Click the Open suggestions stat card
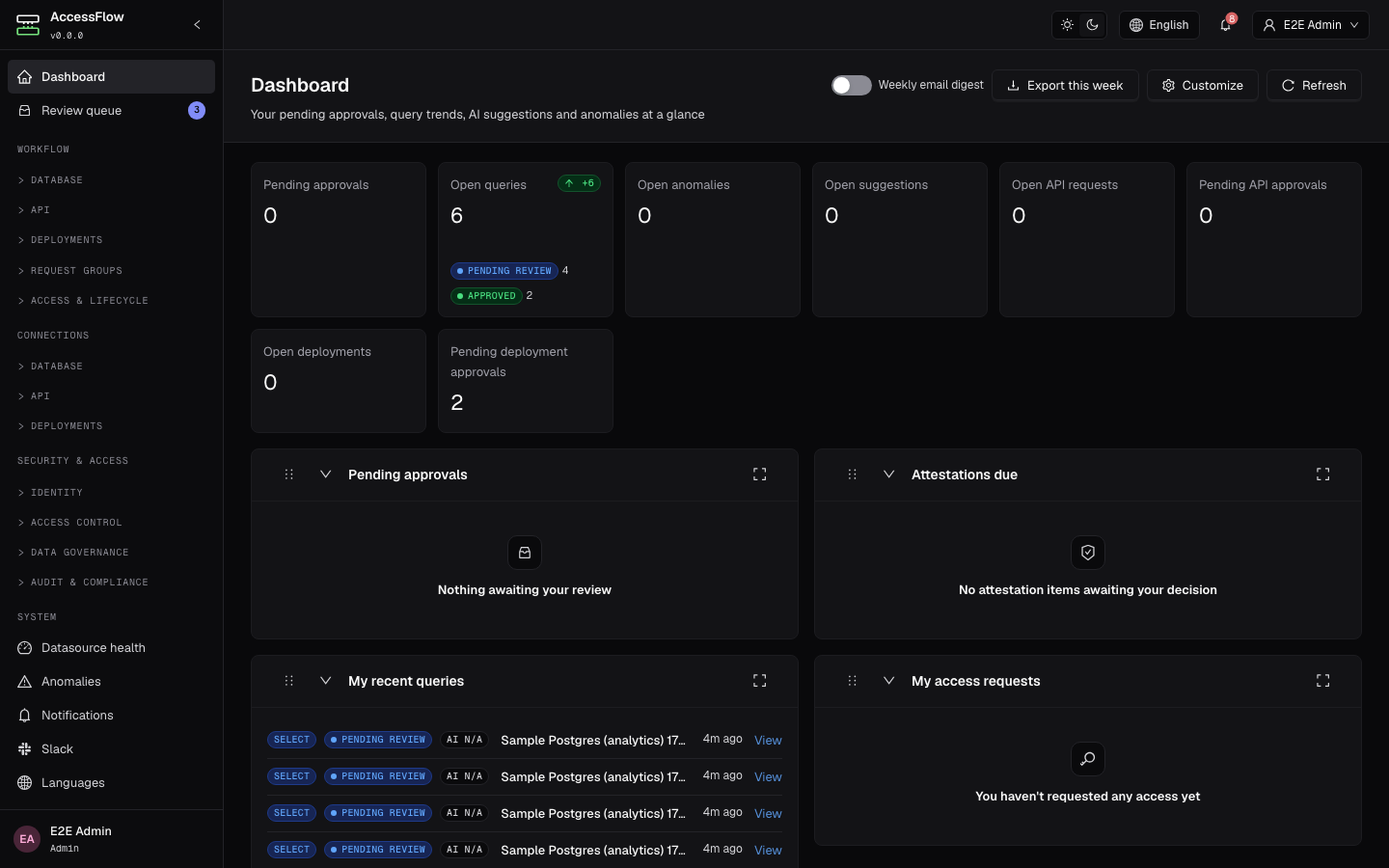This screenshot has width=1389, height=868. click(x=900, y=239)
